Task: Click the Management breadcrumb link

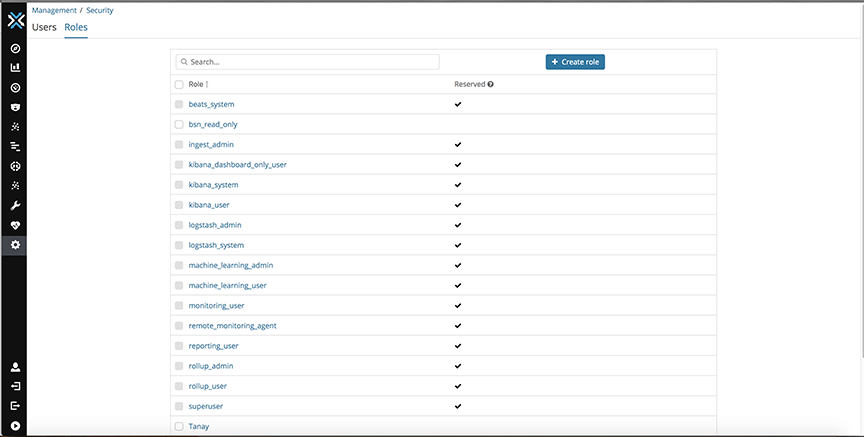Action: pyautogui.click(x=54, y=10)
